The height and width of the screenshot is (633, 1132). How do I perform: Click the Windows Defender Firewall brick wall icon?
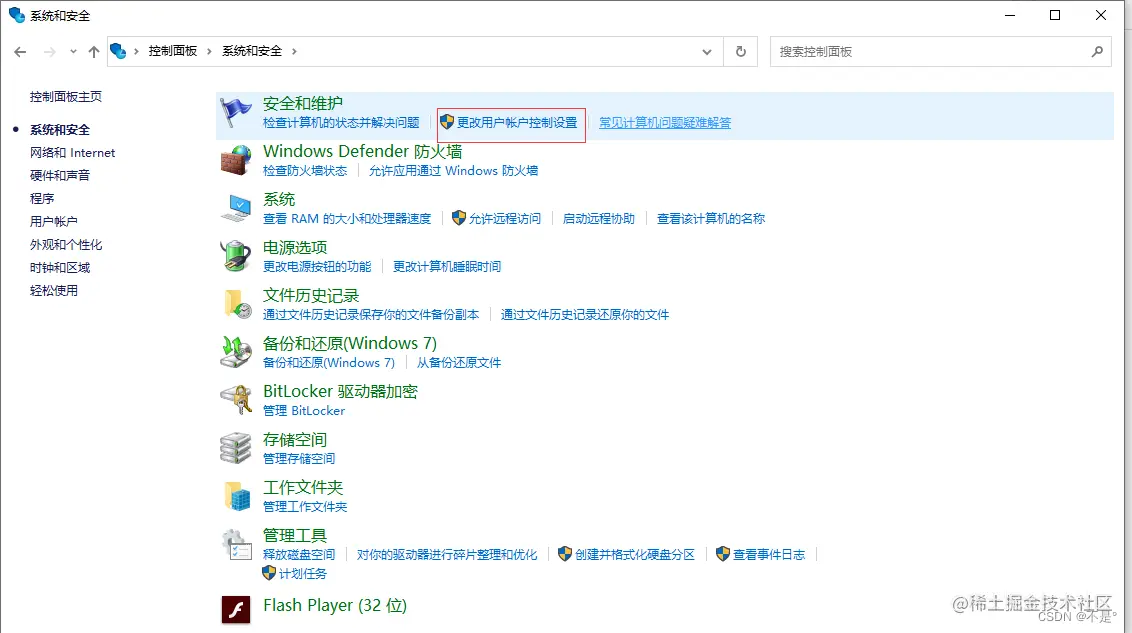[x=235, y=160]
